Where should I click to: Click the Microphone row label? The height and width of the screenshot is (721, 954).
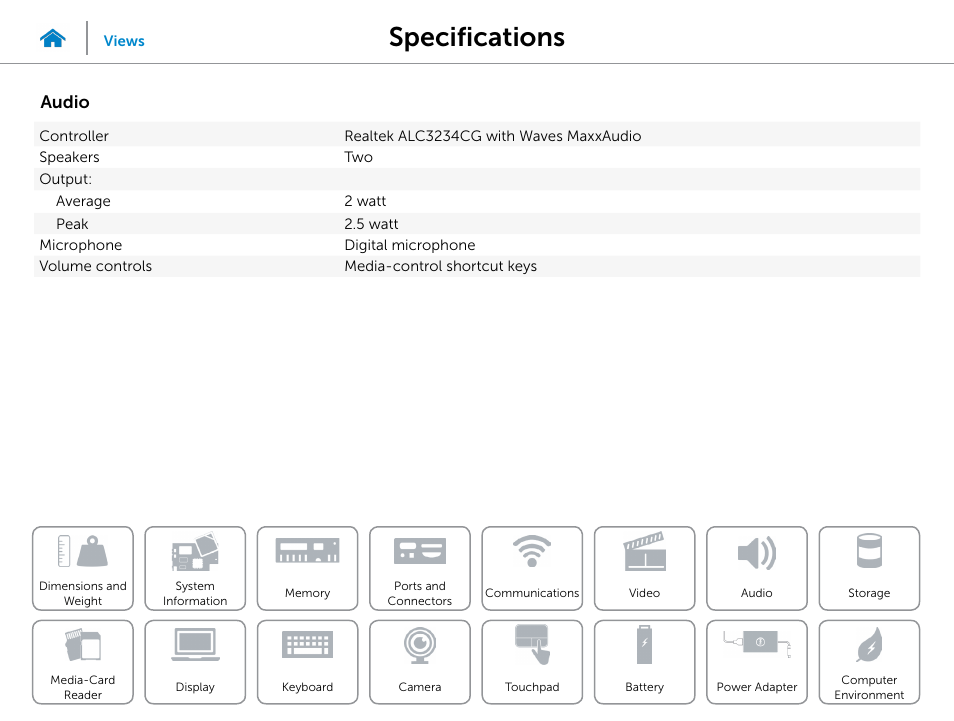point(81,245)
